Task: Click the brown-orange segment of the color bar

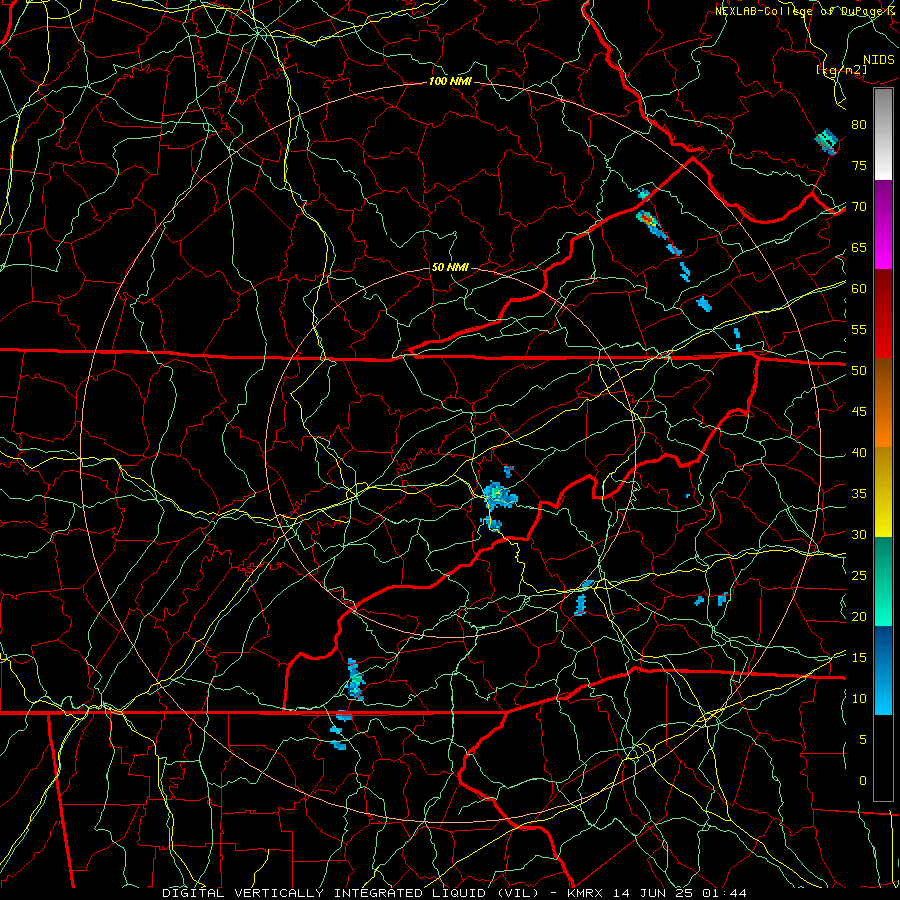Action: [x=883, y=402]
